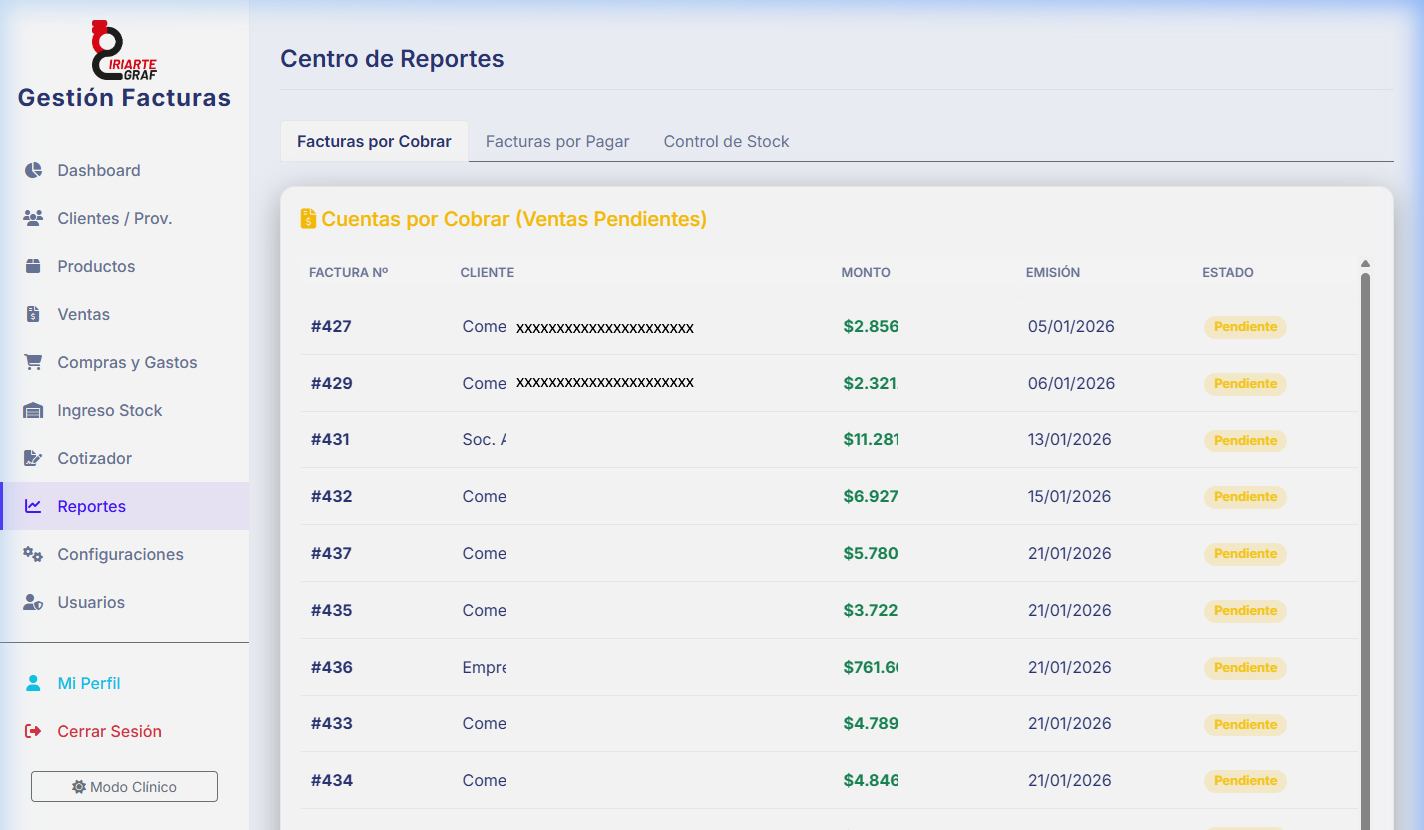The image size is (1424, 830).
Task: Select invoice number #436
Action: pyautogui.click(x=331, y=667)
